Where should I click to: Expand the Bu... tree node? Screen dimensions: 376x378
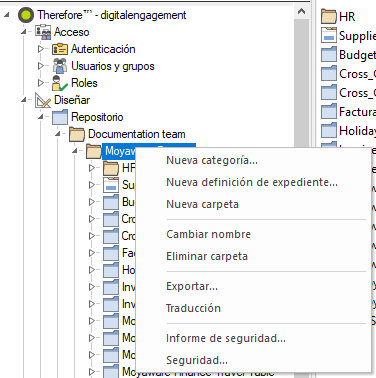[x=92, y=202]
